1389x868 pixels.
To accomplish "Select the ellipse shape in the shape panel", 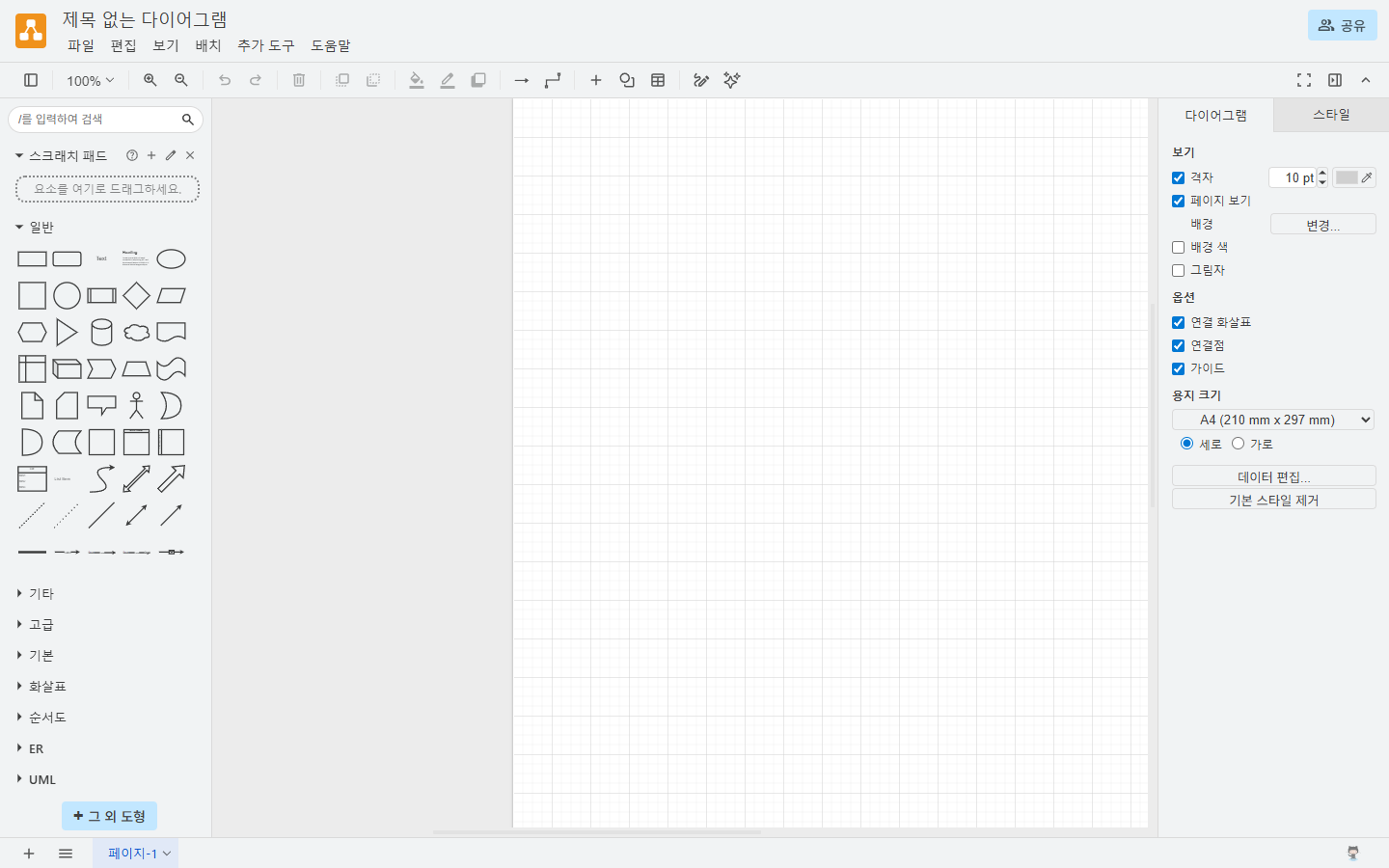I will pos(171,258).
